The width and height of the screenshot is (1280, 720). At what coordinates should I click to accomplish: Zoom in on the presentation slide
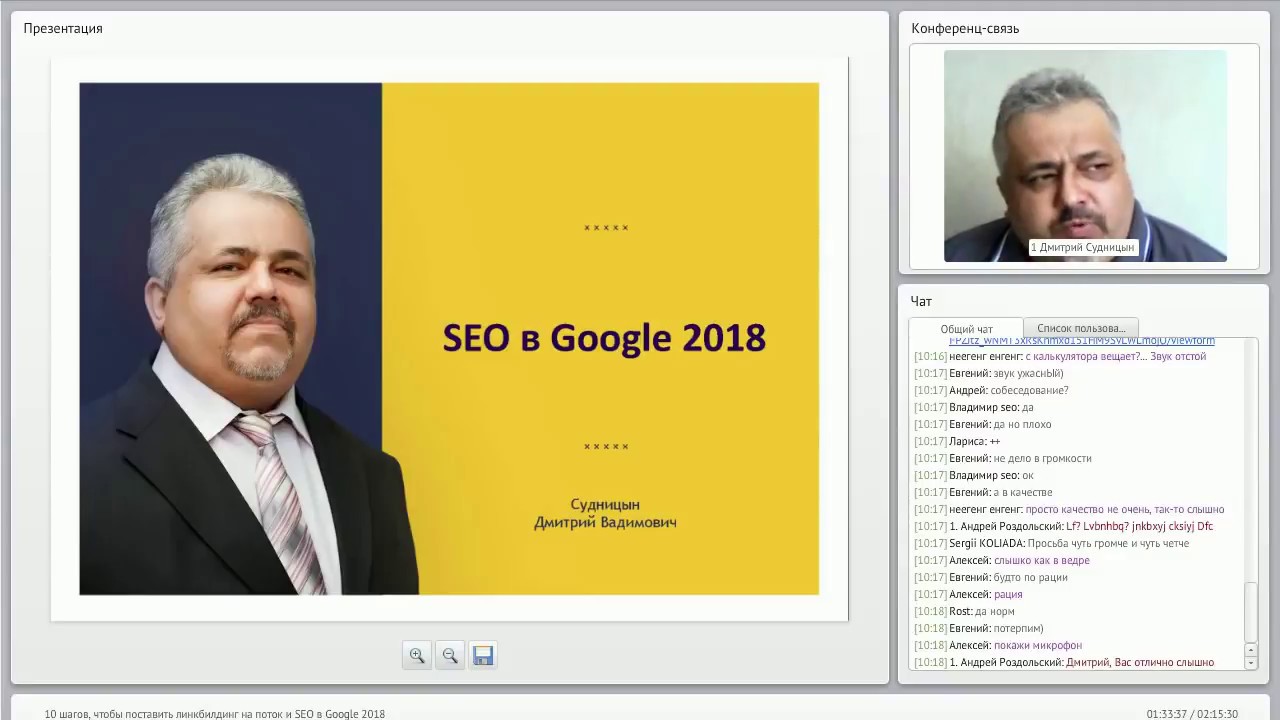(x=417, y=655)
